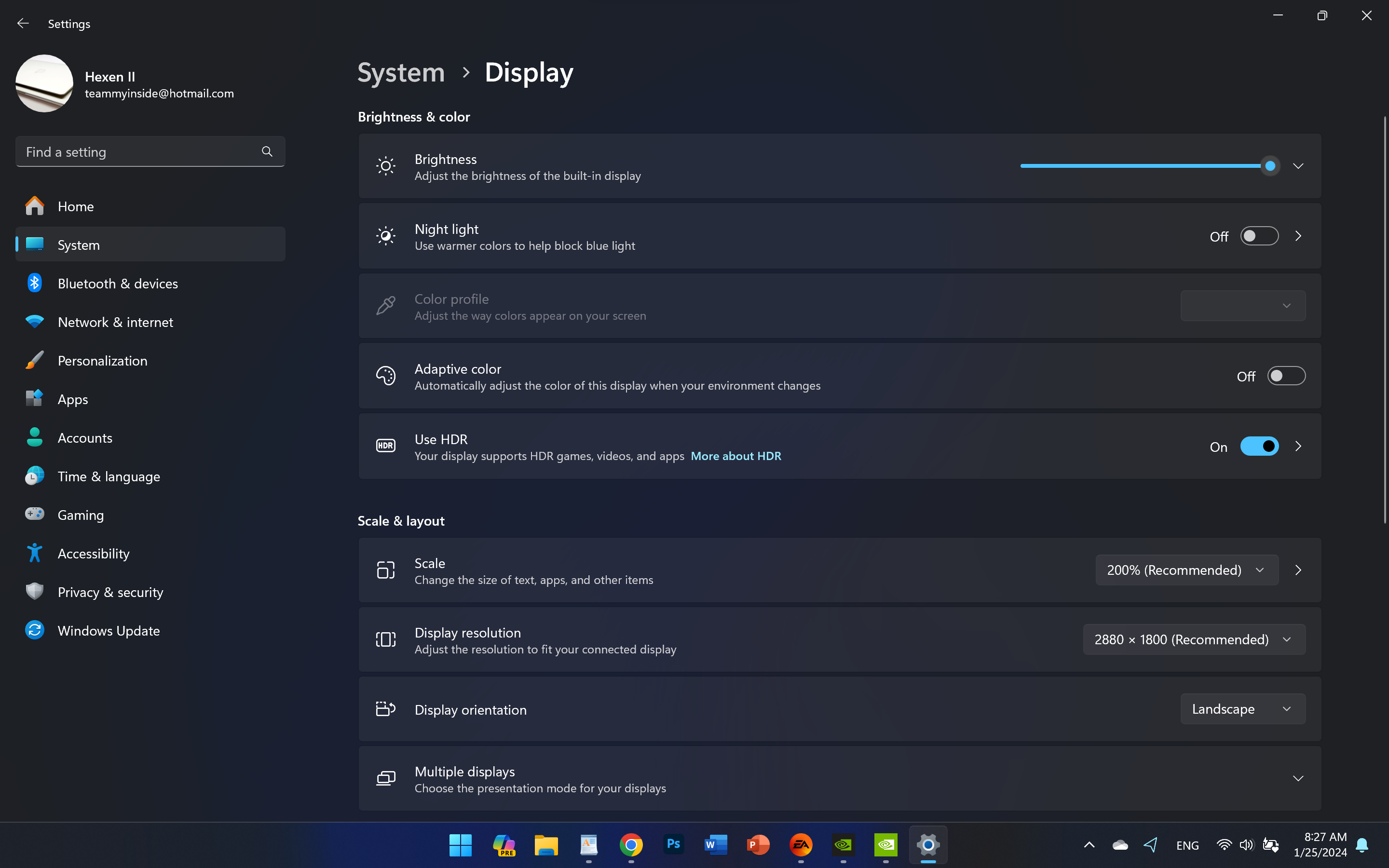Click the Brightness slider handle
This screenshot has width=1389, height=868.
[1269, 166]
